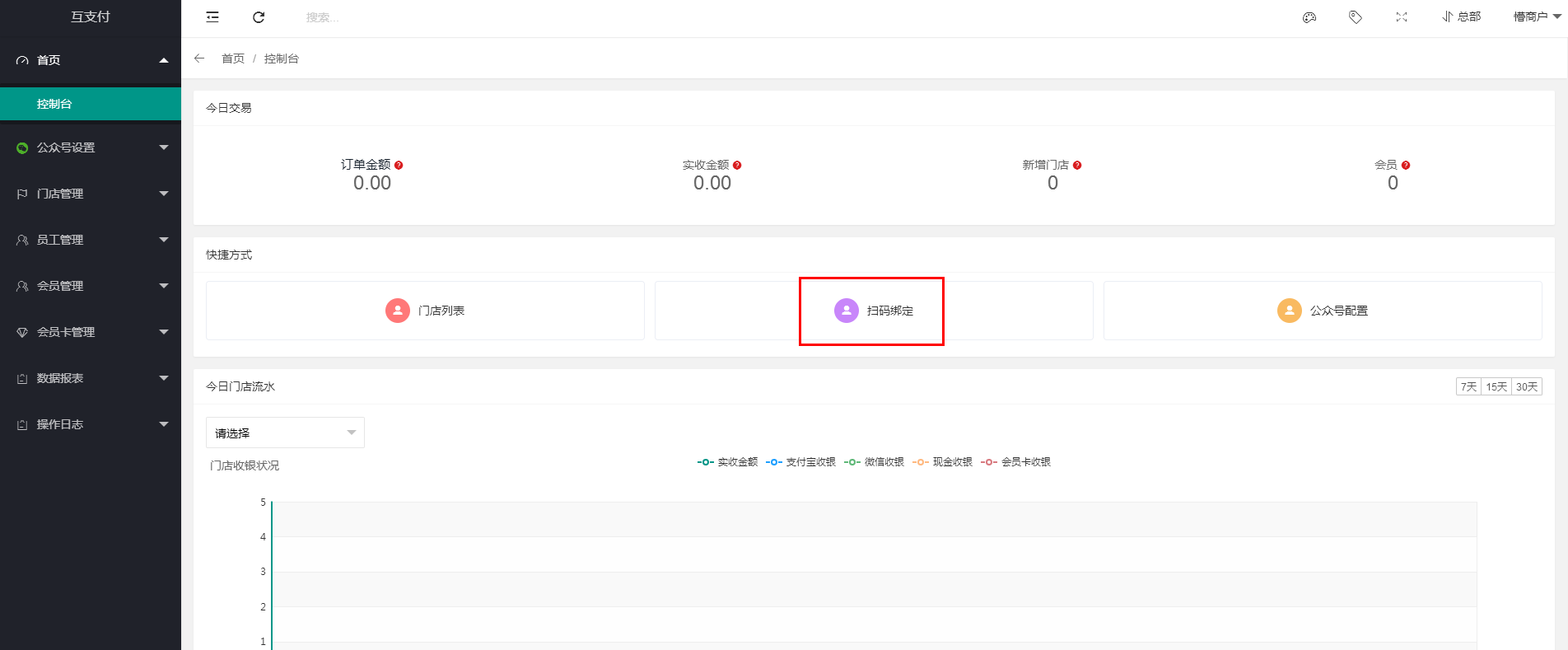The image size is (1568, 650).
Task: Click the back arrow beside the breadcrumb
Action: pyautogui.click(x=199, y=58)
